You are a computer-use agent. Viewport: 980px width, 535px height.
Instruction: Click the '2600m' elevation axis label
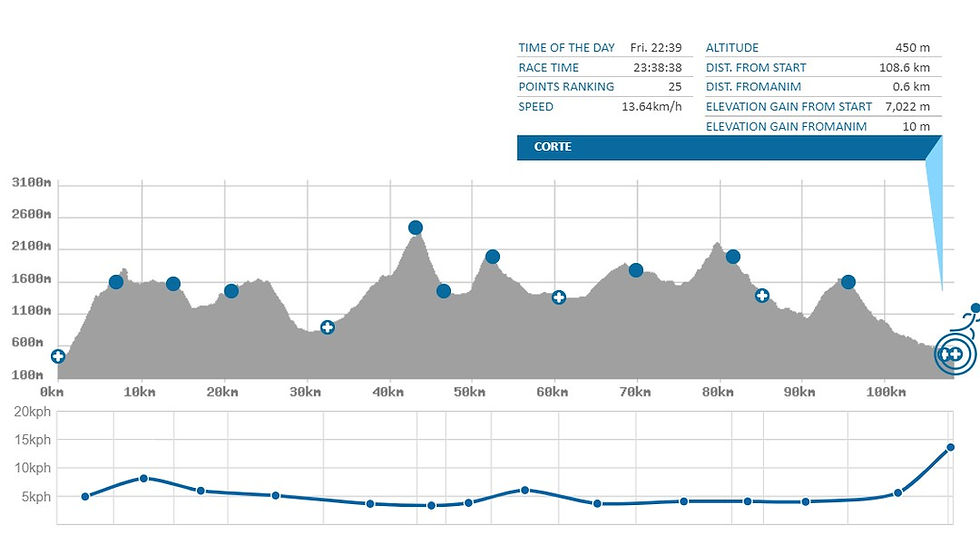tap(31, 214)
